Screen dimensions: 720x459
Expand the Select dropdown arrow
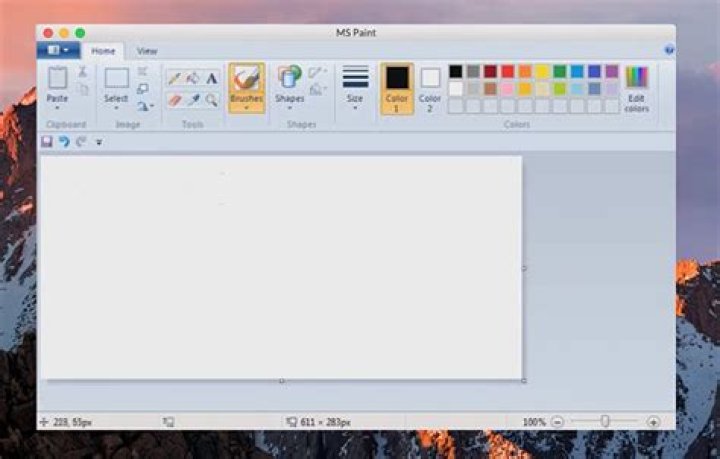116,108
